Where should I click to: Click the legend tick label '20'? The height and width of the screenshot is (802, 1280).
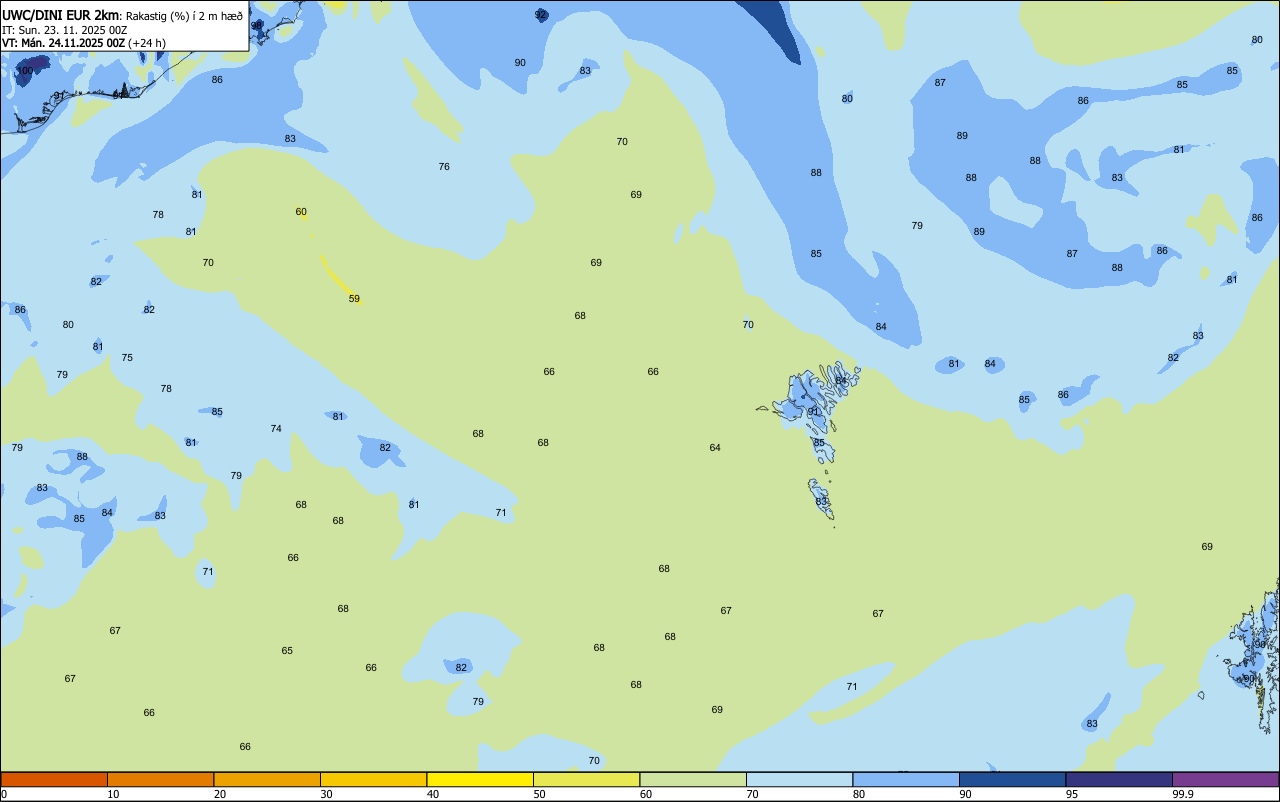pos(220,794)
